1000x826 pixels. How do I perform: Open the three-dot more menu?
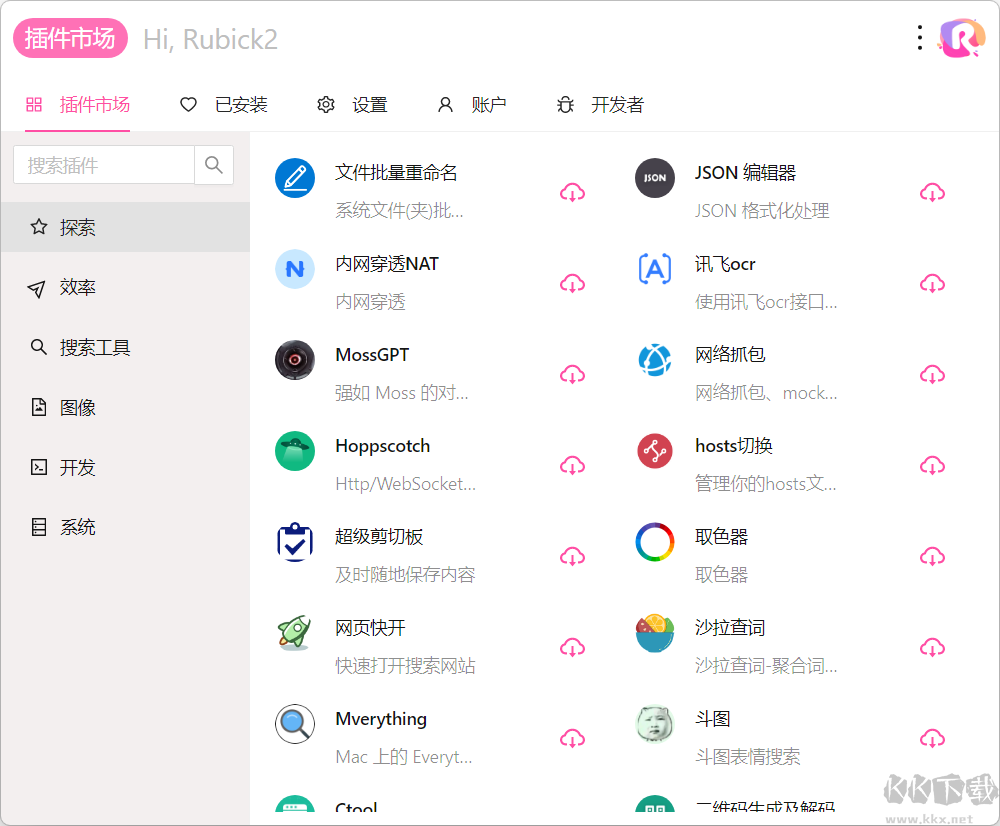coord(919,38)
